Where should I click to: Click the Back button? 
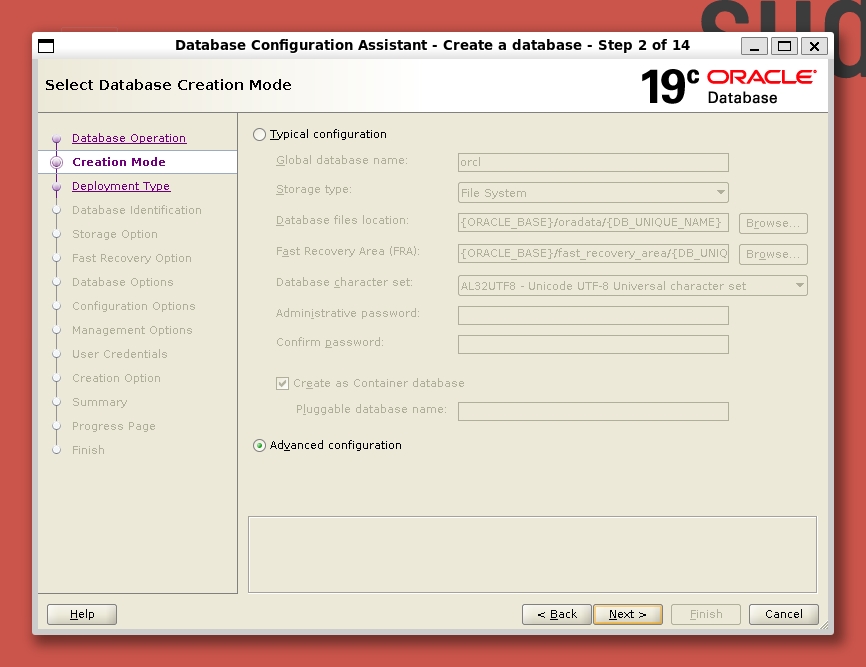(556, 614)
